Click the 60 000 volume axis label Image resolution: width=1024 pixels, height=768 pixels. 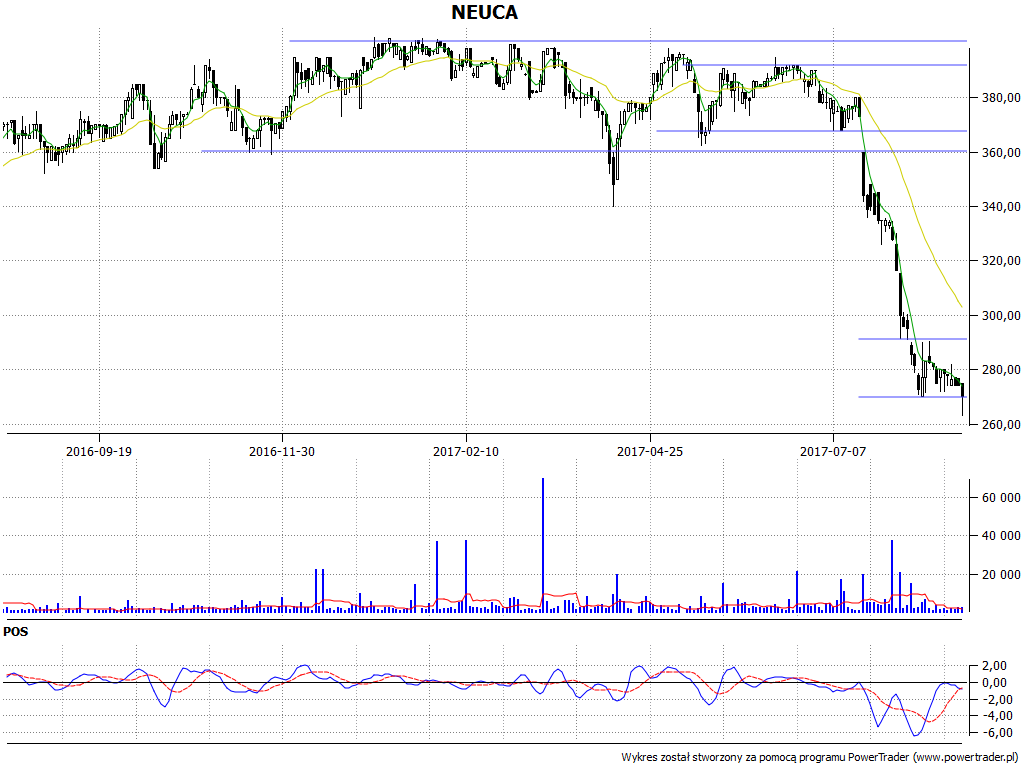(x=1000, y=498)
